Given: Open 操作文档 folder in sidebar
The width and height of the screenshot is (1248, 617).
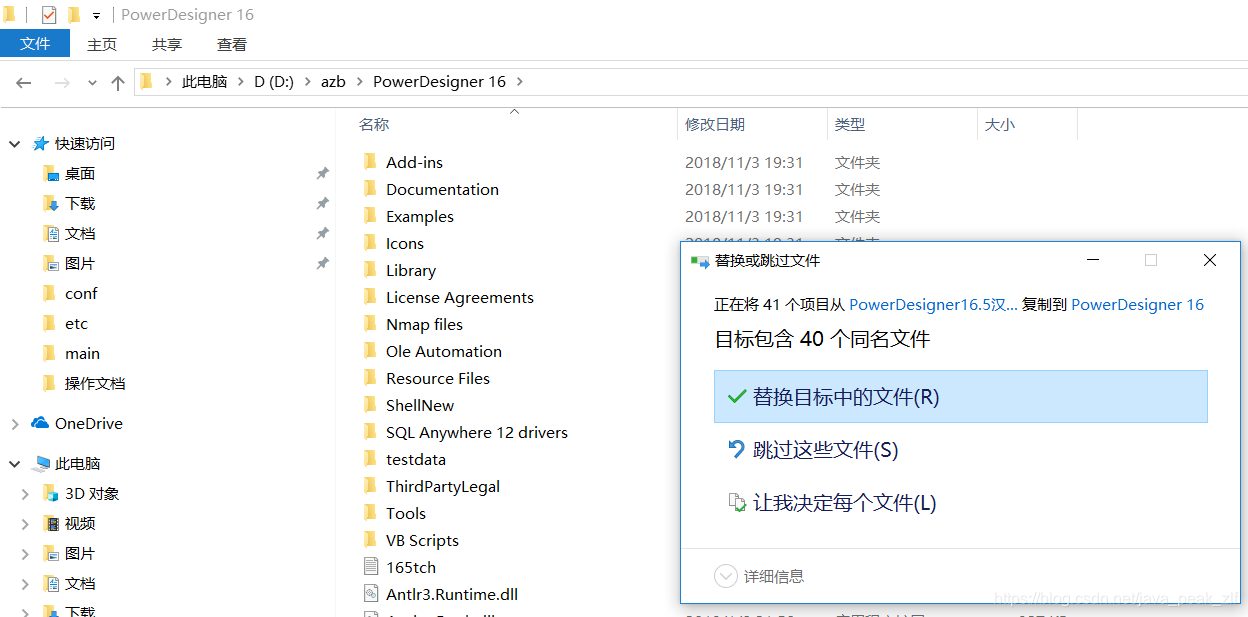Looking at the screenshot, I should 95,384.
